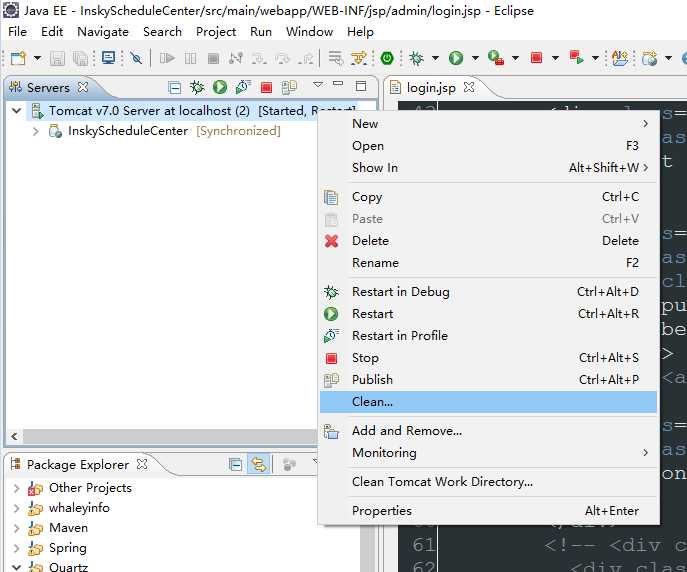Image resolution: width=687 pixels, height=572 pixels.
Task: Expand the whaleyinfo working set
Action: tap(17, 508)
